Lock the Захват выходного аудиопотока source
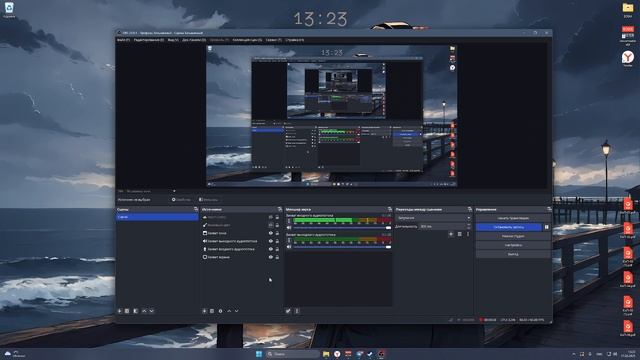 pyautogui.click(x=277, y=241)
